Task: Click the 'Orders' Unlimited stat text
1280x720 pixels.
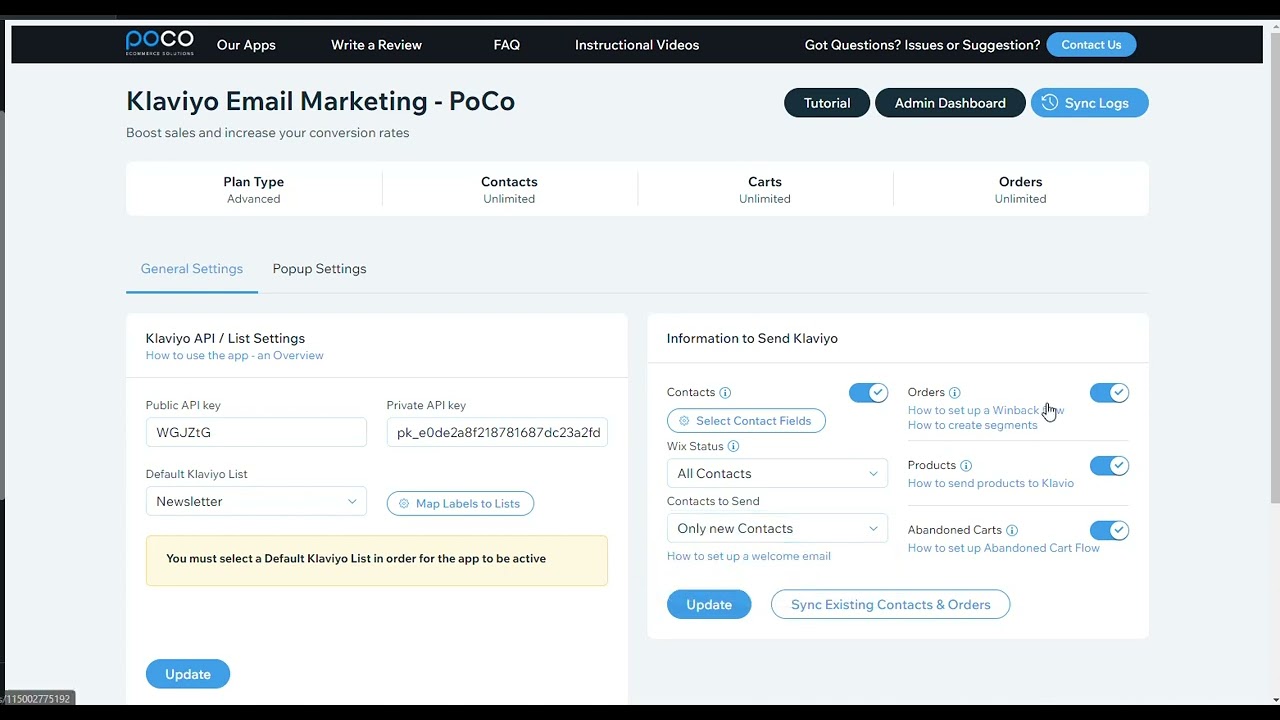Action: click(1020, 199)
